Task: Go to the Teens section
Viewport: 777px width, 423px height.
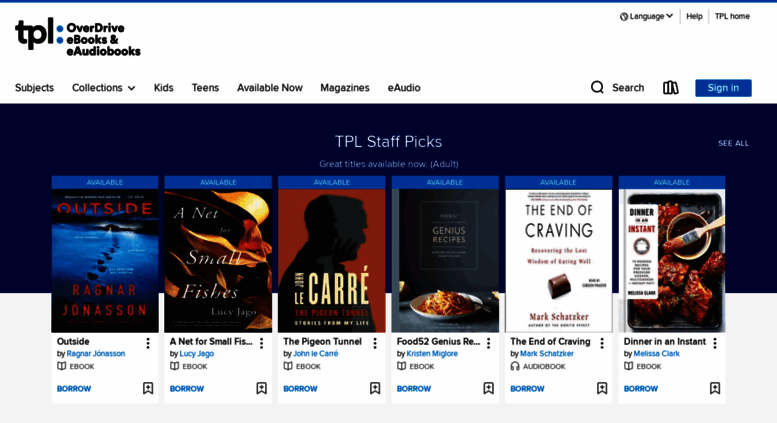Action: (205, 88)
